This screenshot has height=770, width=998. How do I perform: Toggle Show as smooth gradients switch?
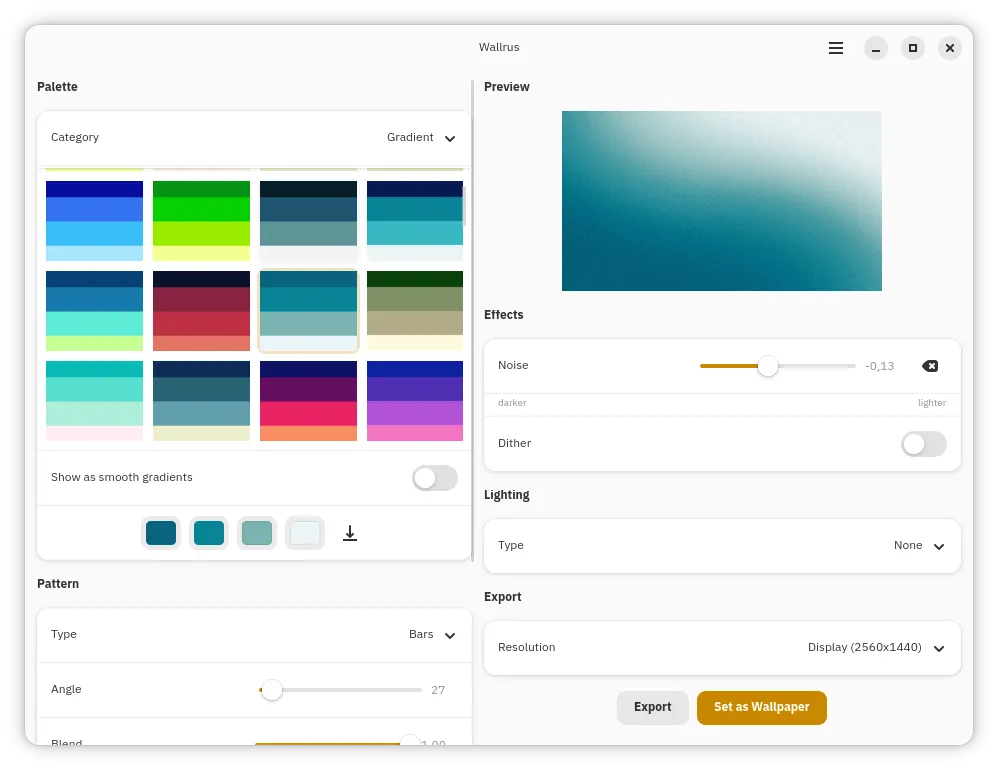tap(435, 478)
